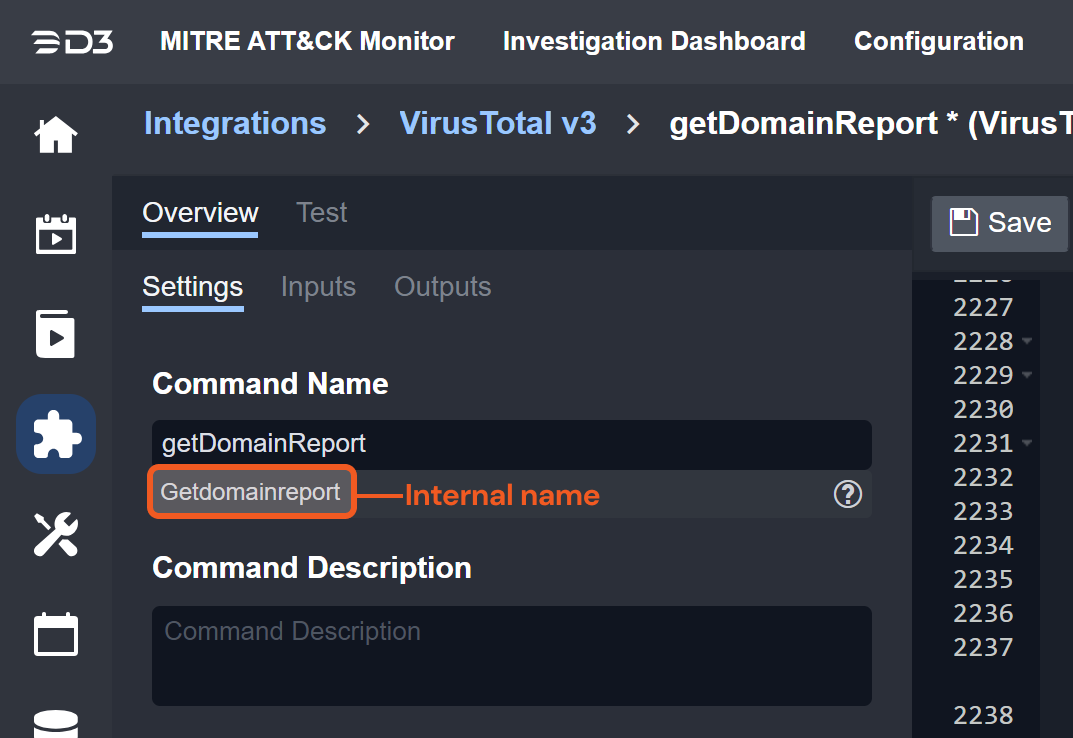Click the blank calendar sidebar icon

pyautogui.click(x=56, y=634)
